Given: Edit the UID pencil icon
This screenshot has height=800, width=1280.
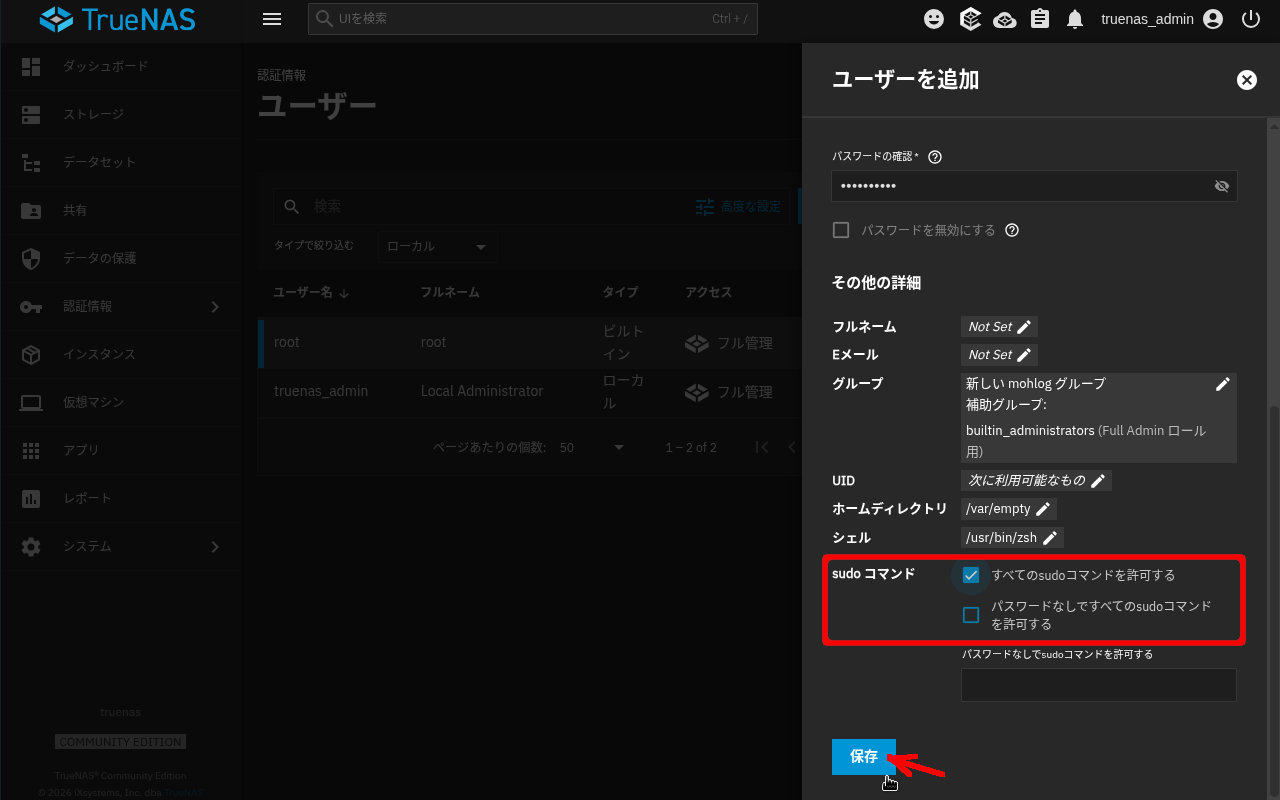Looking at the screenshot, I should tap(1098, 481).
